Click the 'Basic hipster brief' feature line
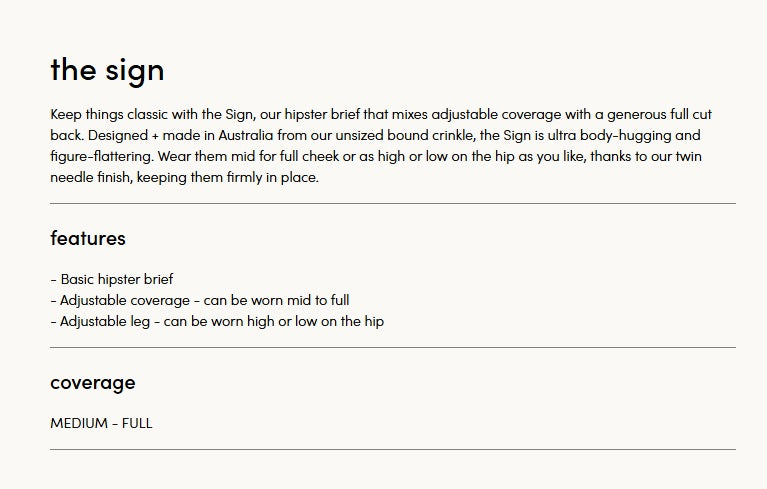 pos(112,279)
